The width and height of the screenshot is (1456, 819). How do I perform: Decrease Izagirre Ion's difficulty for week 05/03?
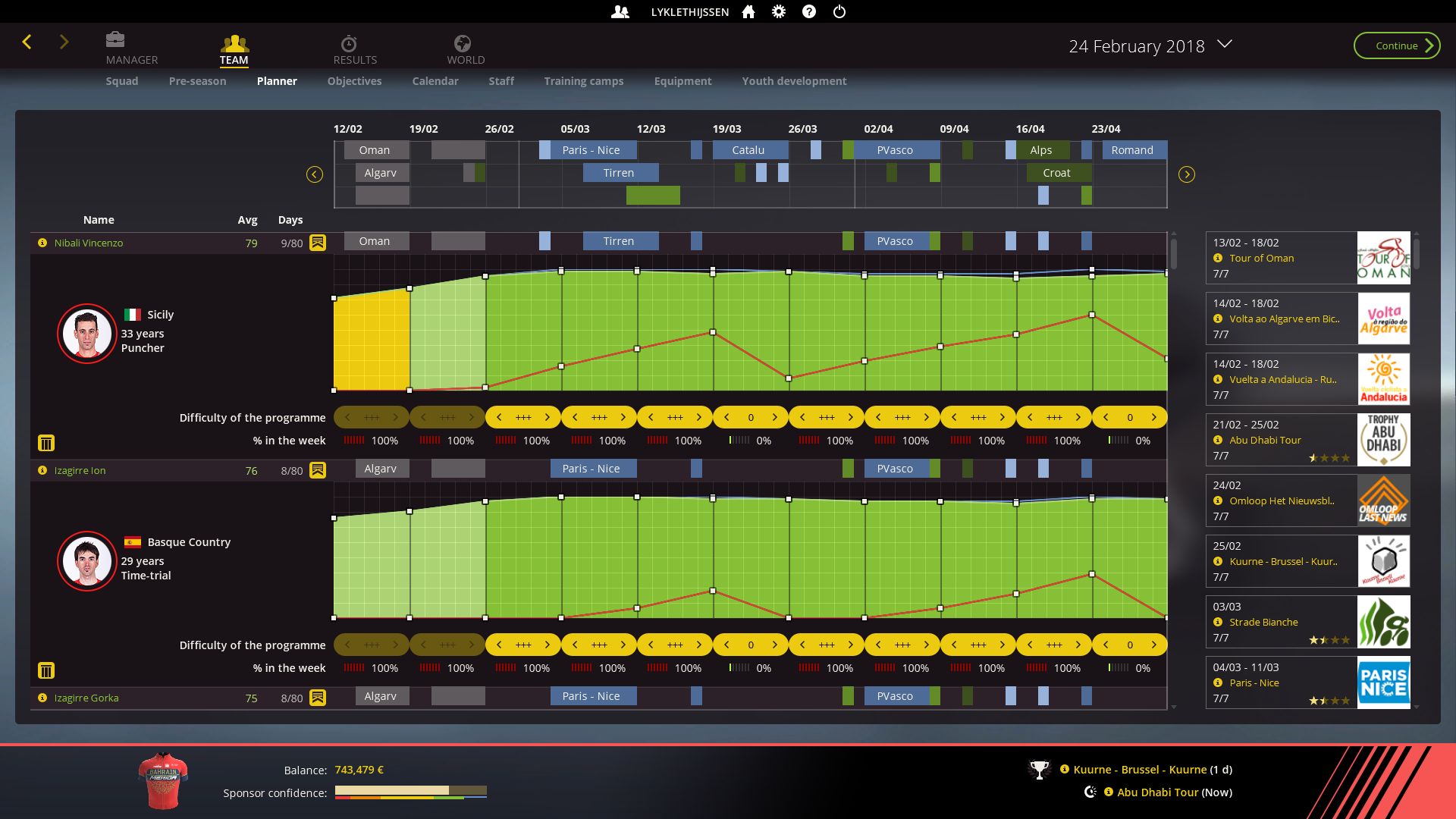[575, 645]
